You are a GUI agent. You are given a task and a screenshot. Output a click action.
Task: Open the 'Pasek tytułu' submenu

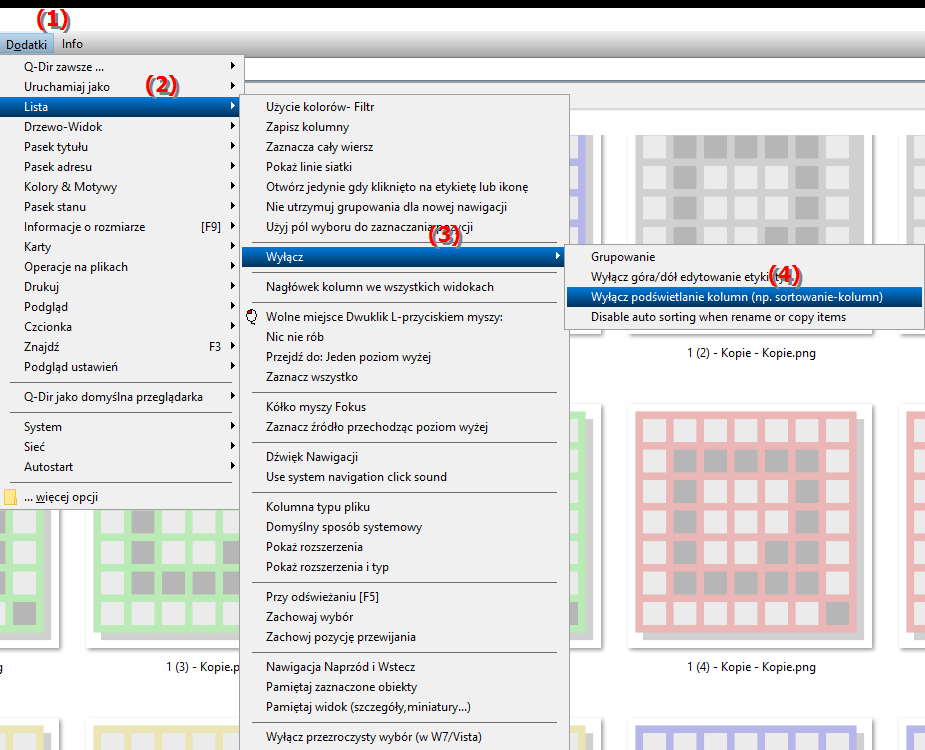pos(119,147)
